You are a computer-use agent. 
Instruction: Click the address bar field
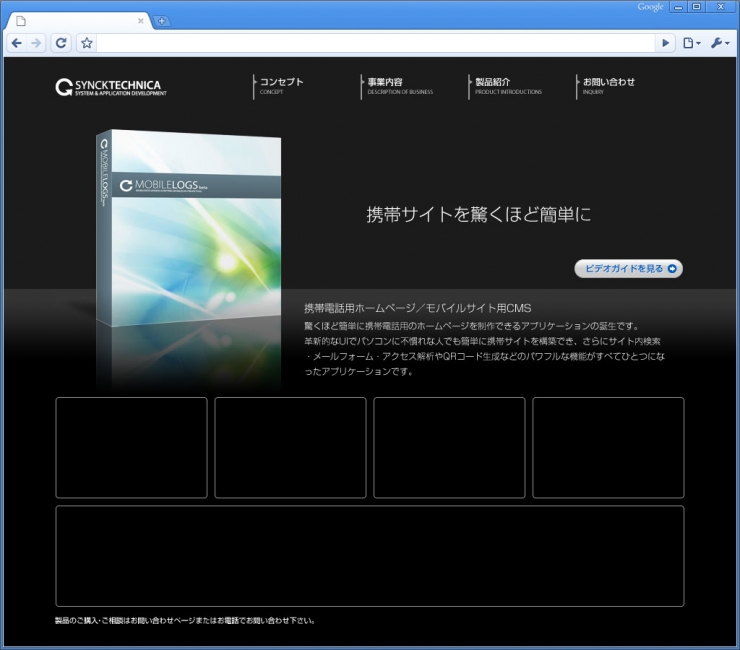click(x=376, y=43)
